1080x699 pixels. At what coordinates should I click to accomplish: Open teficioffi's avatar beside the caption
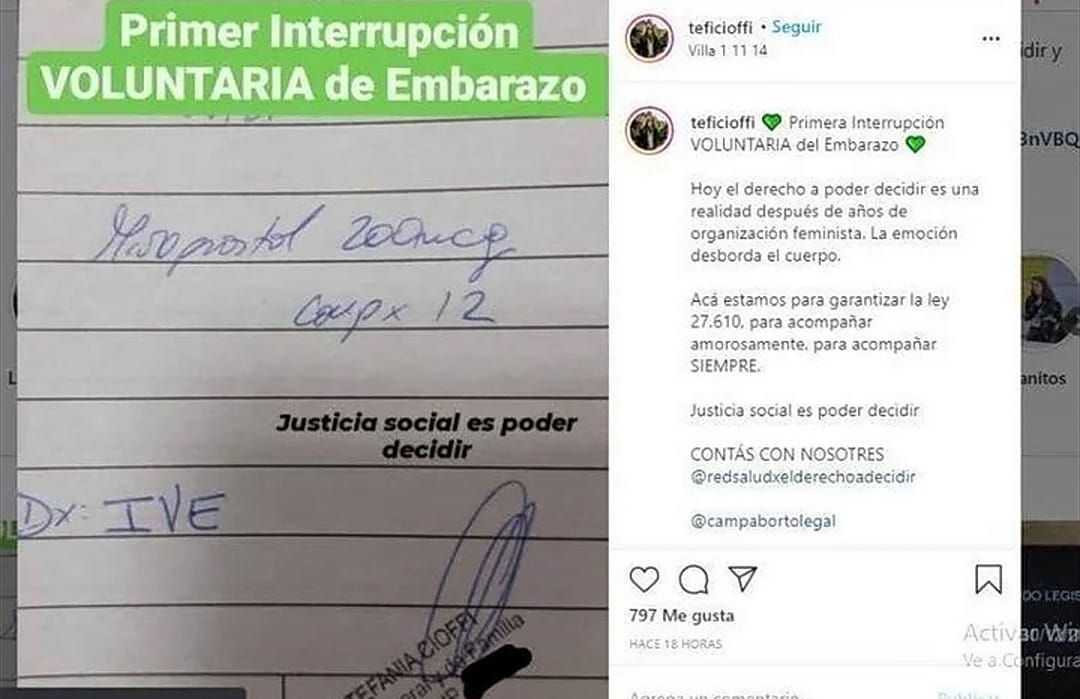click(x=649, y=130)
